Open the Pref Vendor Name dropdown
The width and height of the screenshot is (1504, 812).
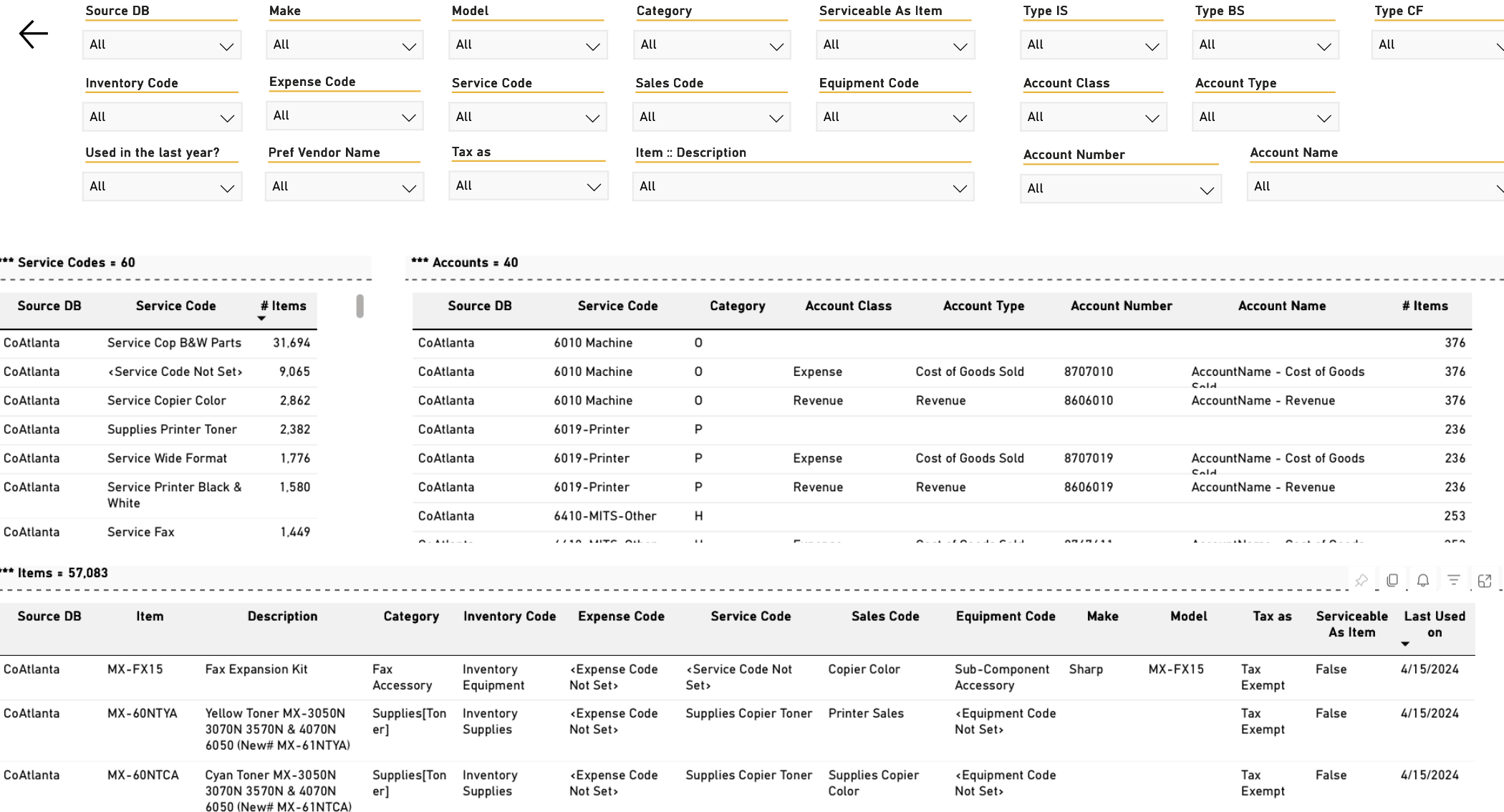[344, 187]
